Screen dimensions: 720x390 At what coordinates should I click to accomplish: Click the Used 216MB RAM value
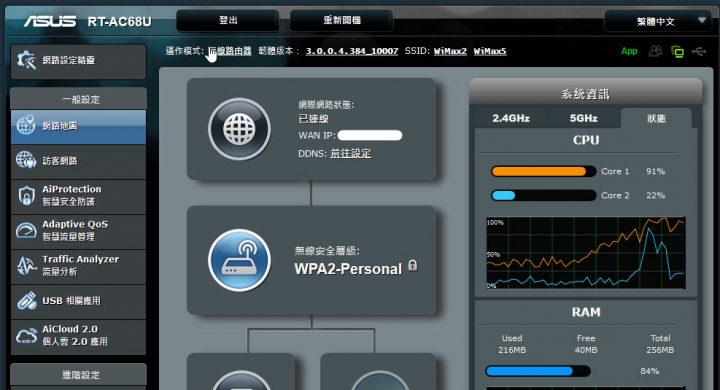[x=512, y=350]
